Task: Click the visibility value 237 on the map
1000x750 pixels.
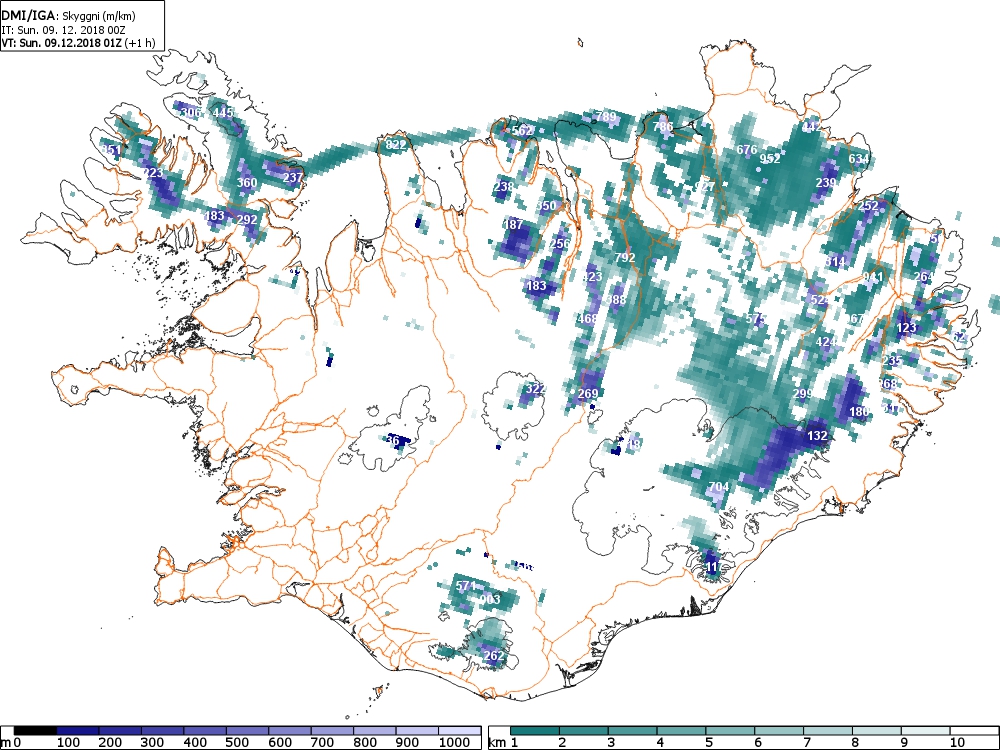Action: point(293,177)
